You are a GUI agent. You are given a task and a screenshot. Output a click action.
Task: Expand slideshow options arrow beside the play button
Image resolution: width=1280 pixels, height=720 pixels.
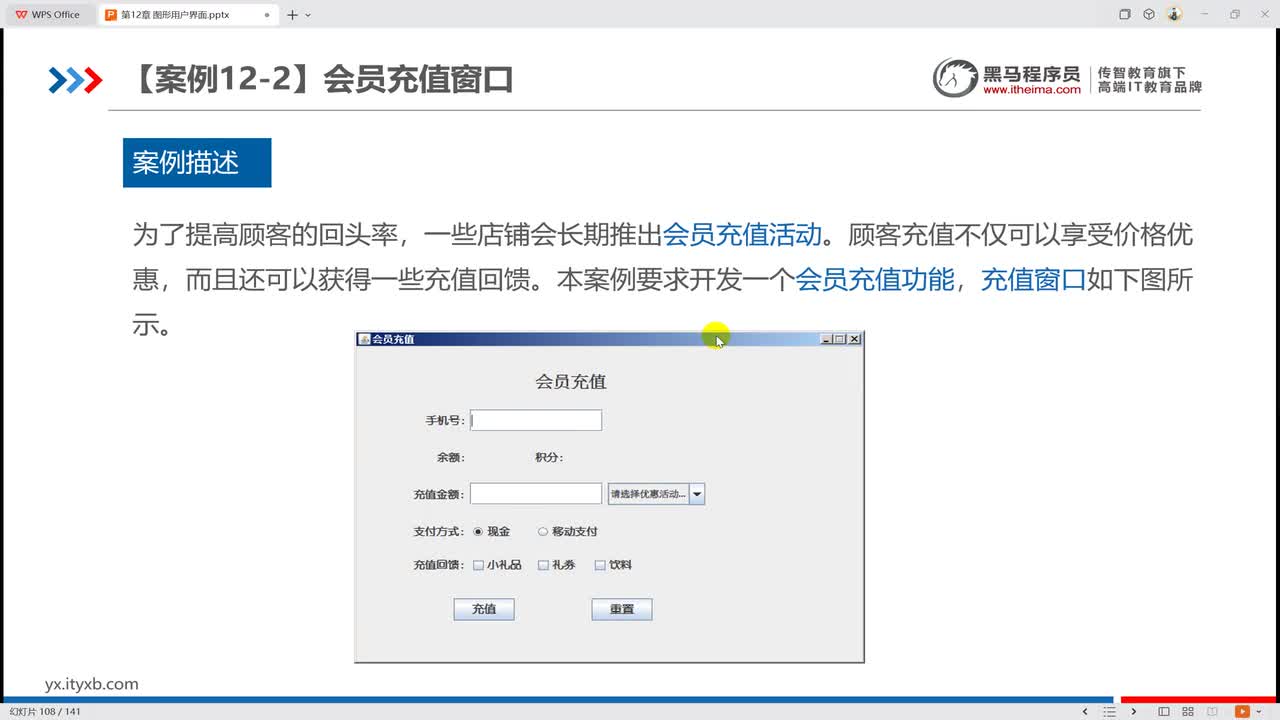click(1257, 711)
